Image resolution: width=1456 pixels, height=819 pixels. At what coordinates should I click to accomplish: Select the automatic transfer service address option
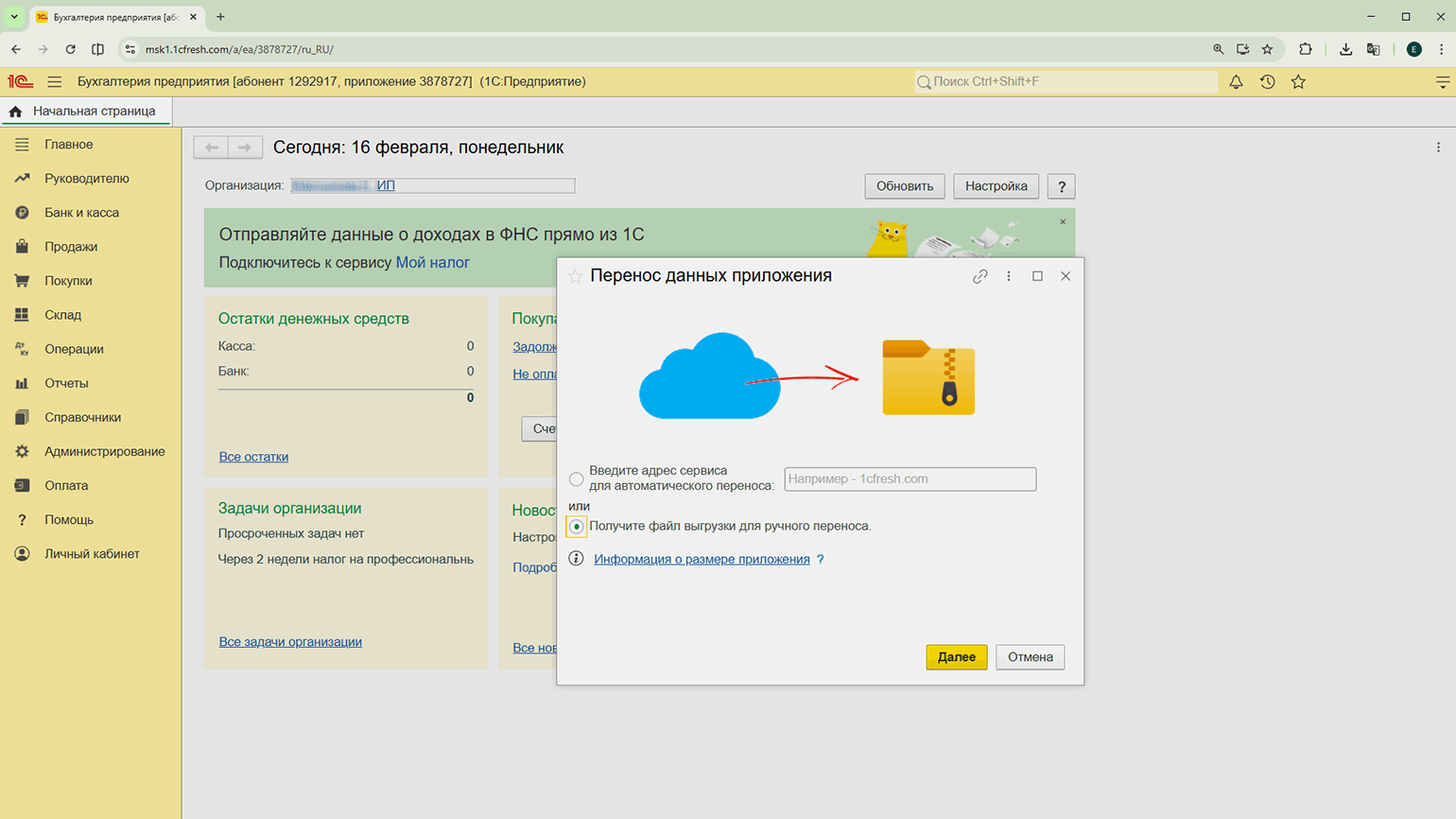pyautogui.click(x=576, y=479)
